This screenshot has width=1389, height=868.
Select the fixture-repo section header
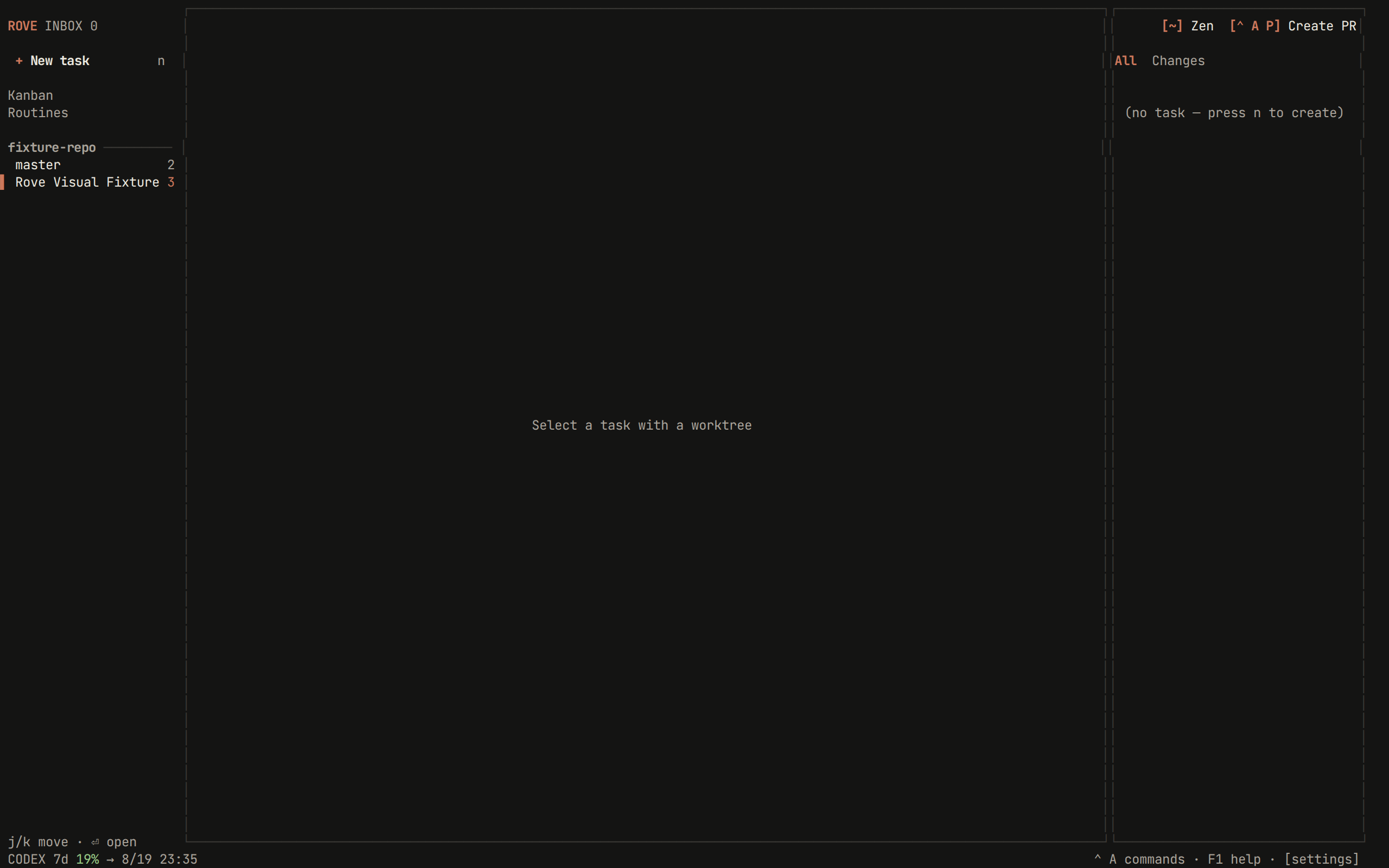[52, 148]
